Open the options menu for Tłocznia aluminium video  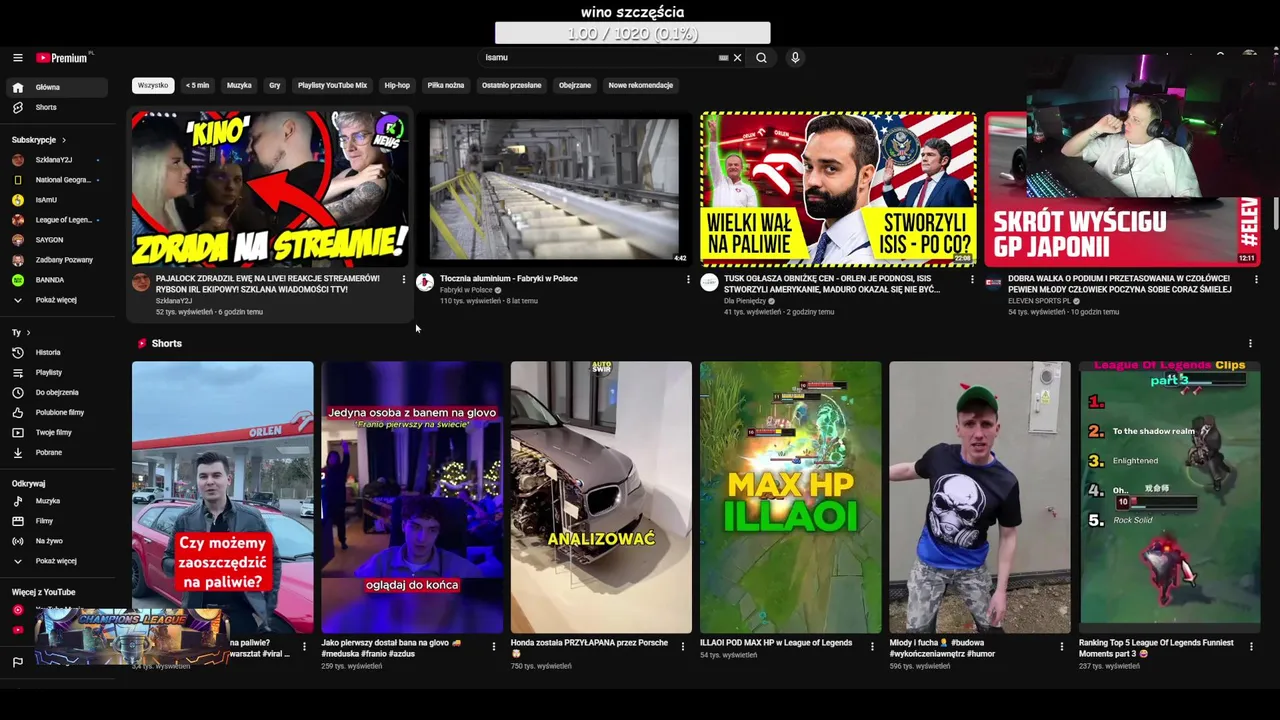[x=688, y=280]
